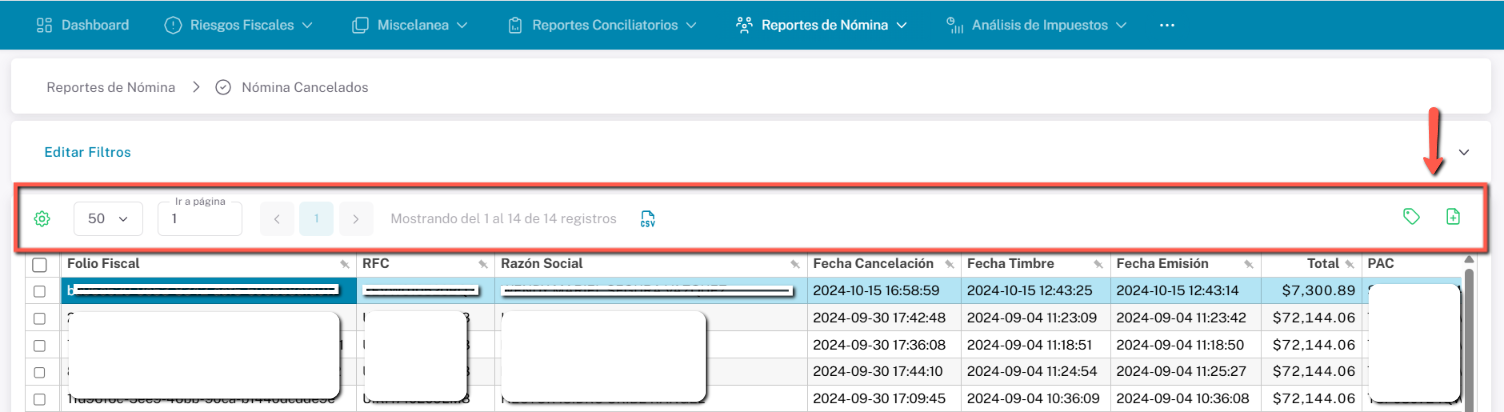
Task: Open the 50 rows-per-page dropdown
Action: point(108,219)
